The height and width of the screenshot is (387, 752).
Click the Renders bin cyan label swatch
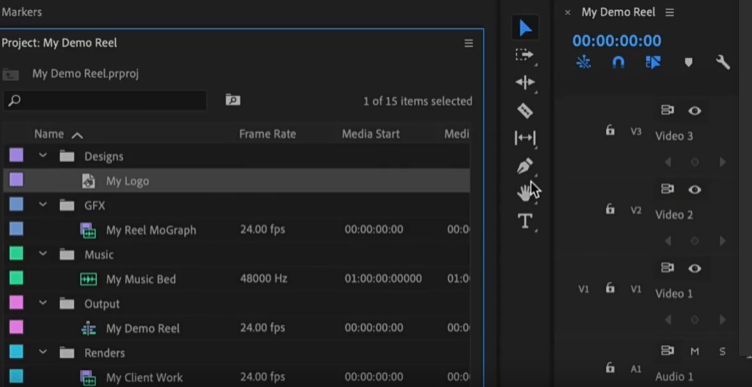(16, 352)
